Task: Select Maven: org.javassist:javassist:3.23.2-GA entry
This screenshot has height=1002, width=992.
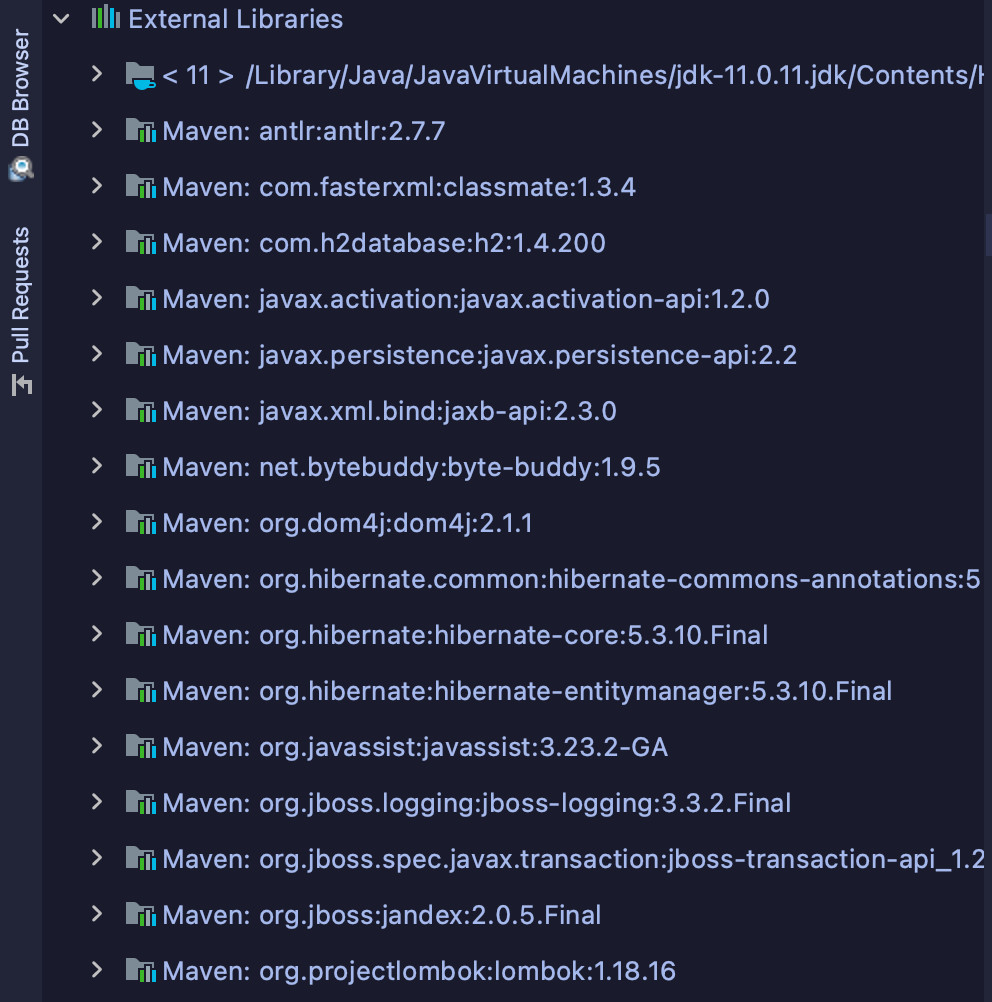Action: tap(415, 747)
